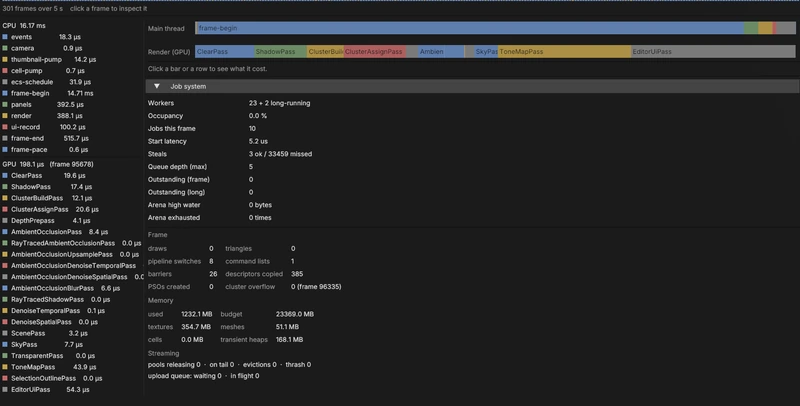Click the Steals 3 ok / 33459 missed value

point(281,154)
